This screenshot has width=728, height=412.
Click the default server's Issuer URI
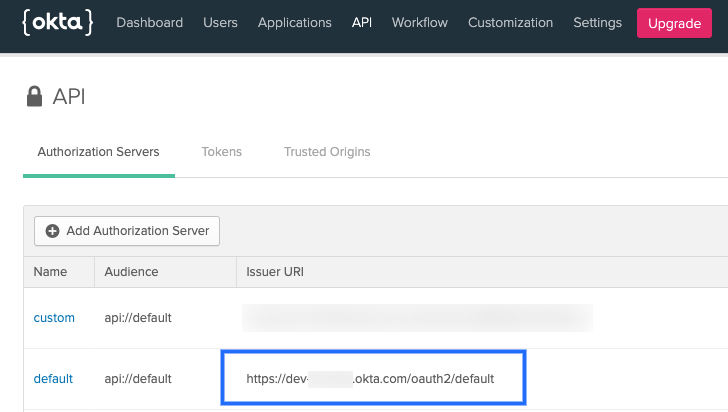[x=370, y=379]
